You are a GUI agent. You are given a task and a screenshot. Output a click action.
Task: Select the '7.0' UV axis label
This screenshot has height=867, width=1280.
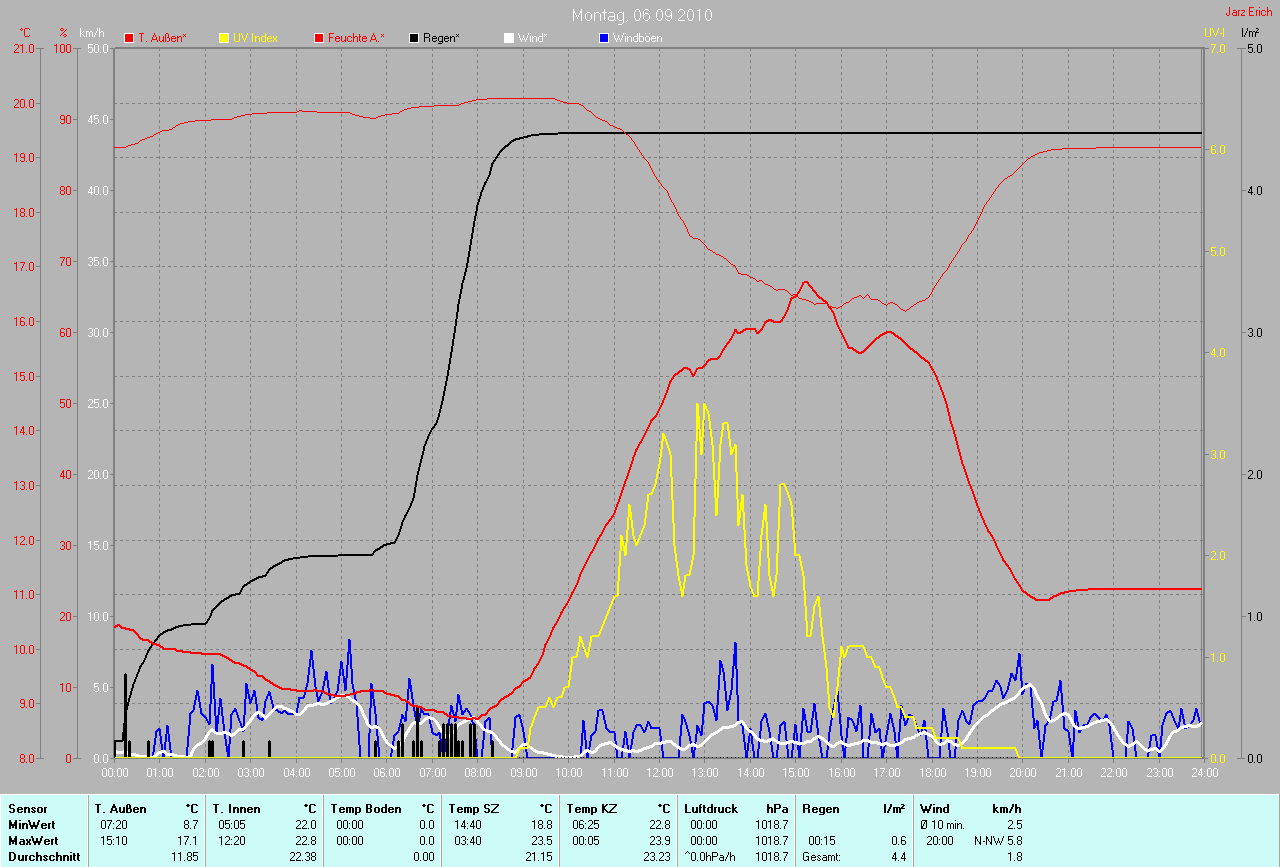point(1217,48)
